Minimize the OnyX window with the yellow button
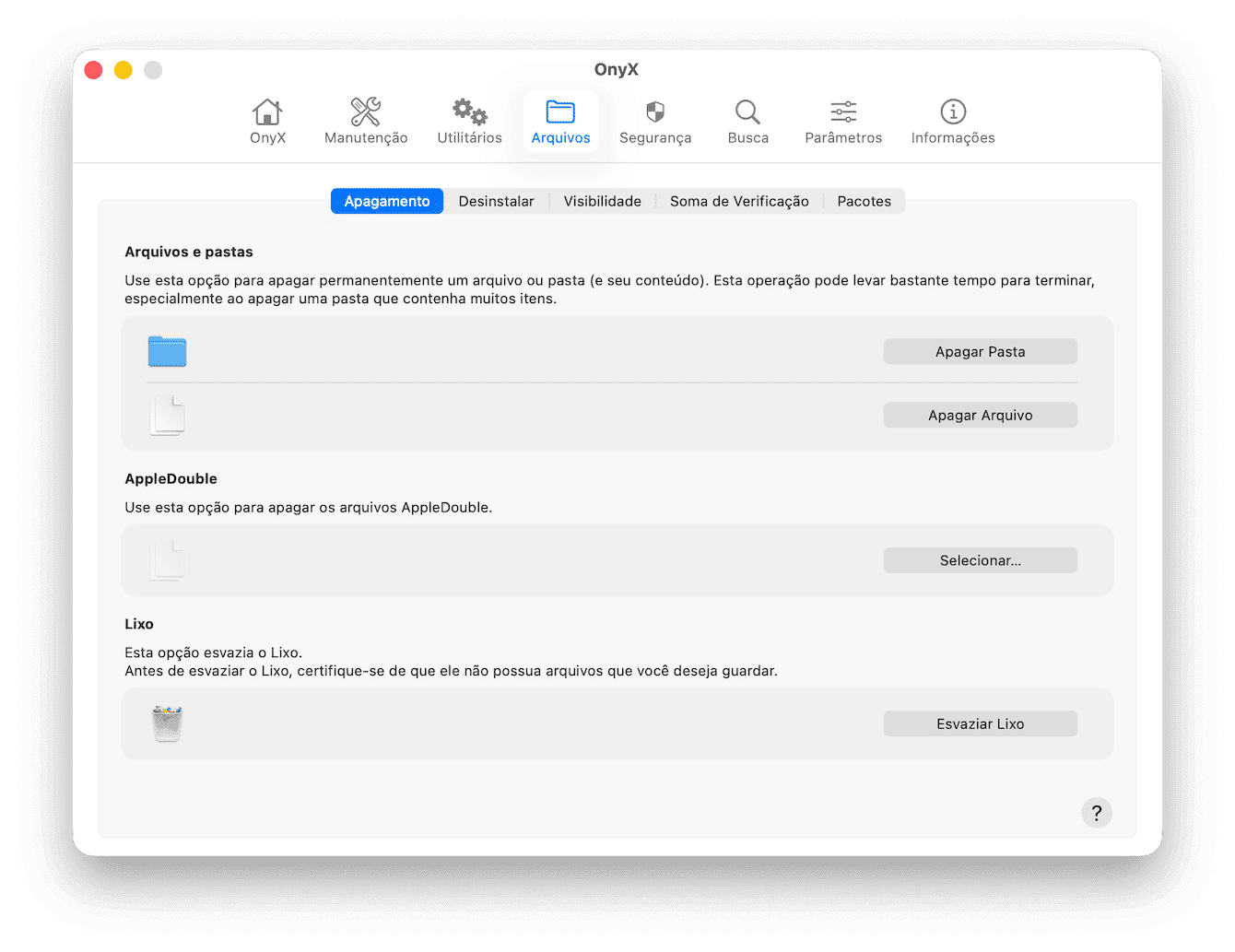1235x952 pixels. (123, 70)
